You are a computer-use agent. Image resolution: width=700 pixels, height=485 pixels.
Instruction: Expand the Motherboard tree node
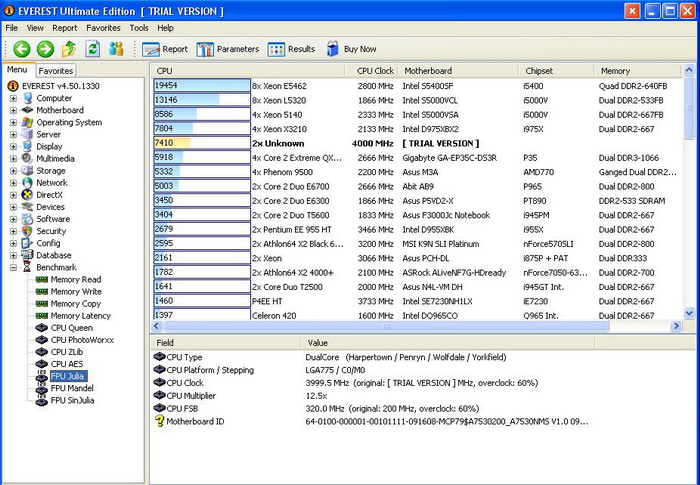[13, 110]
